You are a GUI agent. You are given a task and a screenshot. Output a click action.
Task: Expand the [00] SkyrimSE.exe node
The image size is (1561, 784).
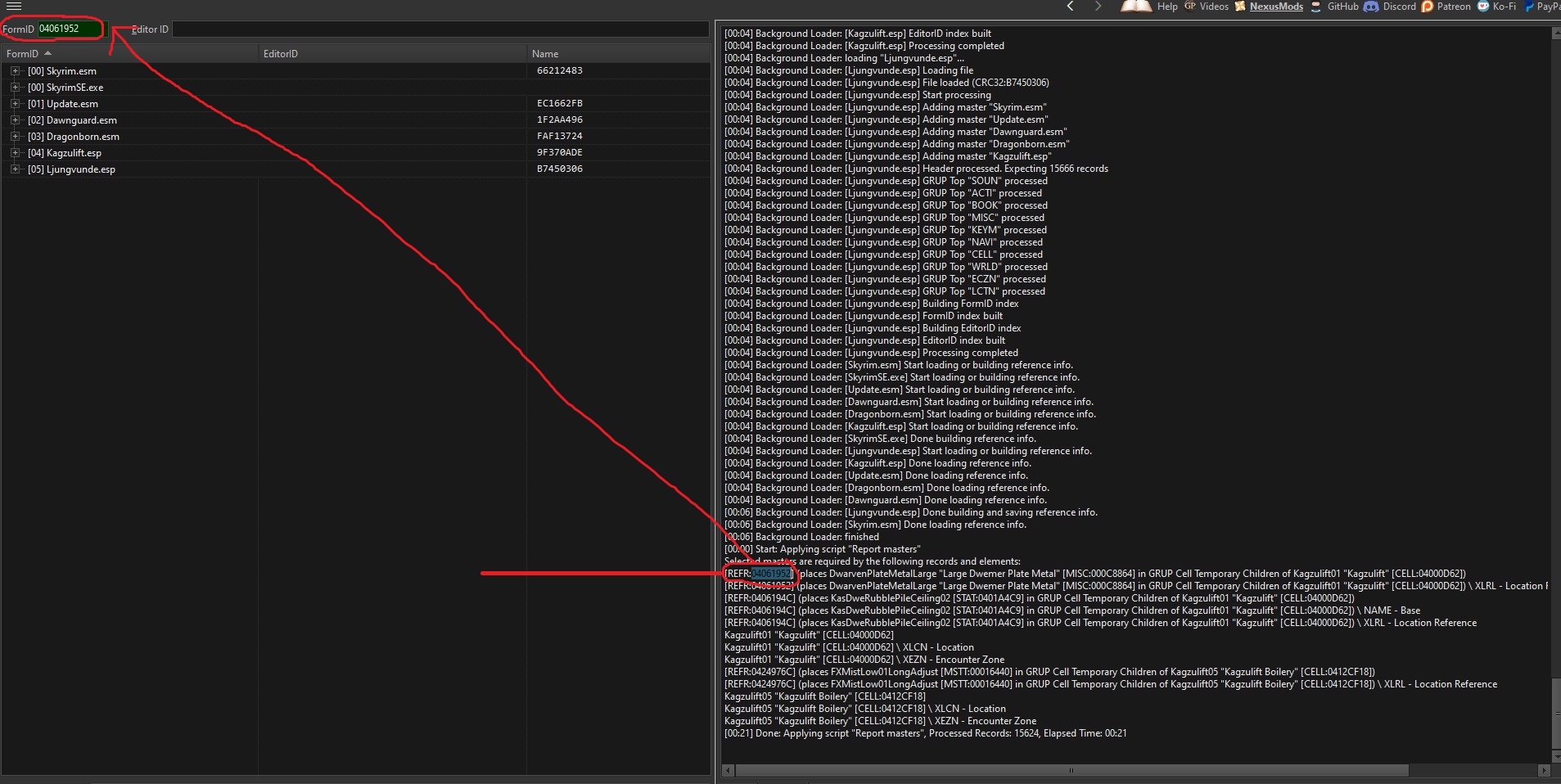point(15,88)
